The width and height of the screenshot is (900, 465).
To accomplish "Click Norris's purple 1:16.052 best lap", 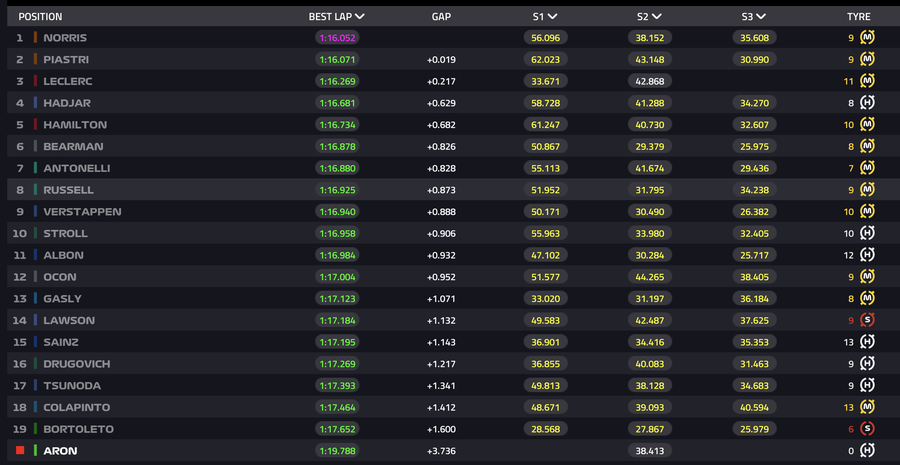I will [337, 38].
